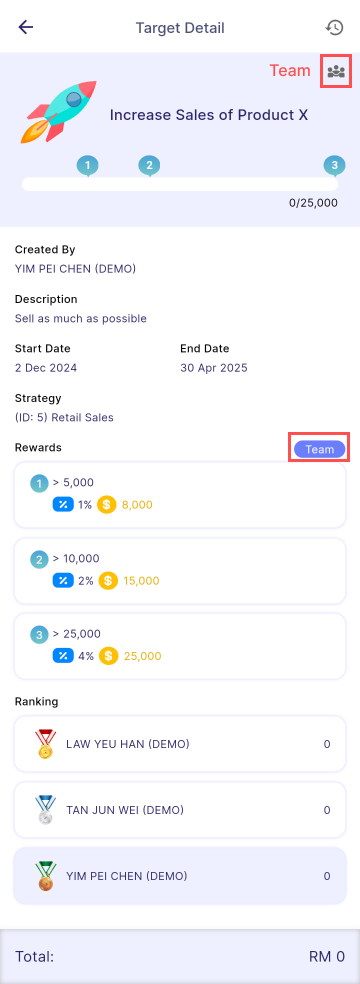This screenshot has height=984, width=360.
Task: Click the white sales progress bar
Action: (180, 184)
